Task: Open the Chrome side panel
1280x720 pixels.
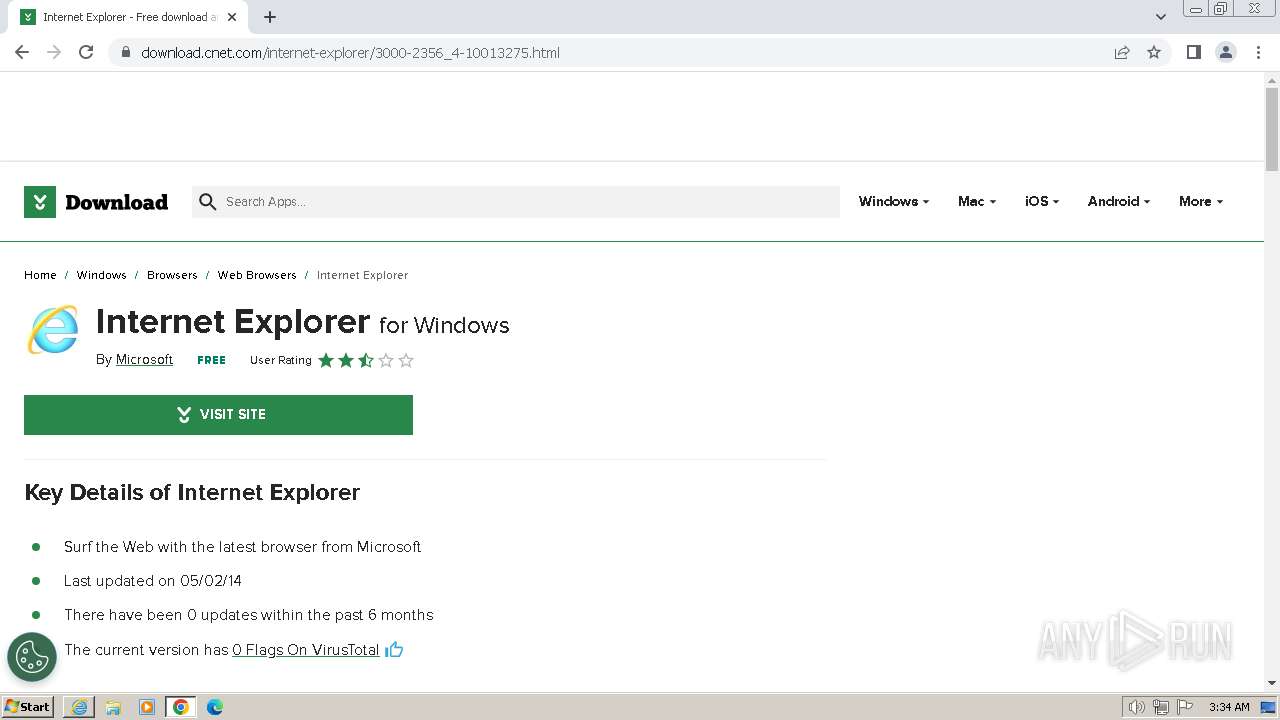Action: tap(1193, 52)
